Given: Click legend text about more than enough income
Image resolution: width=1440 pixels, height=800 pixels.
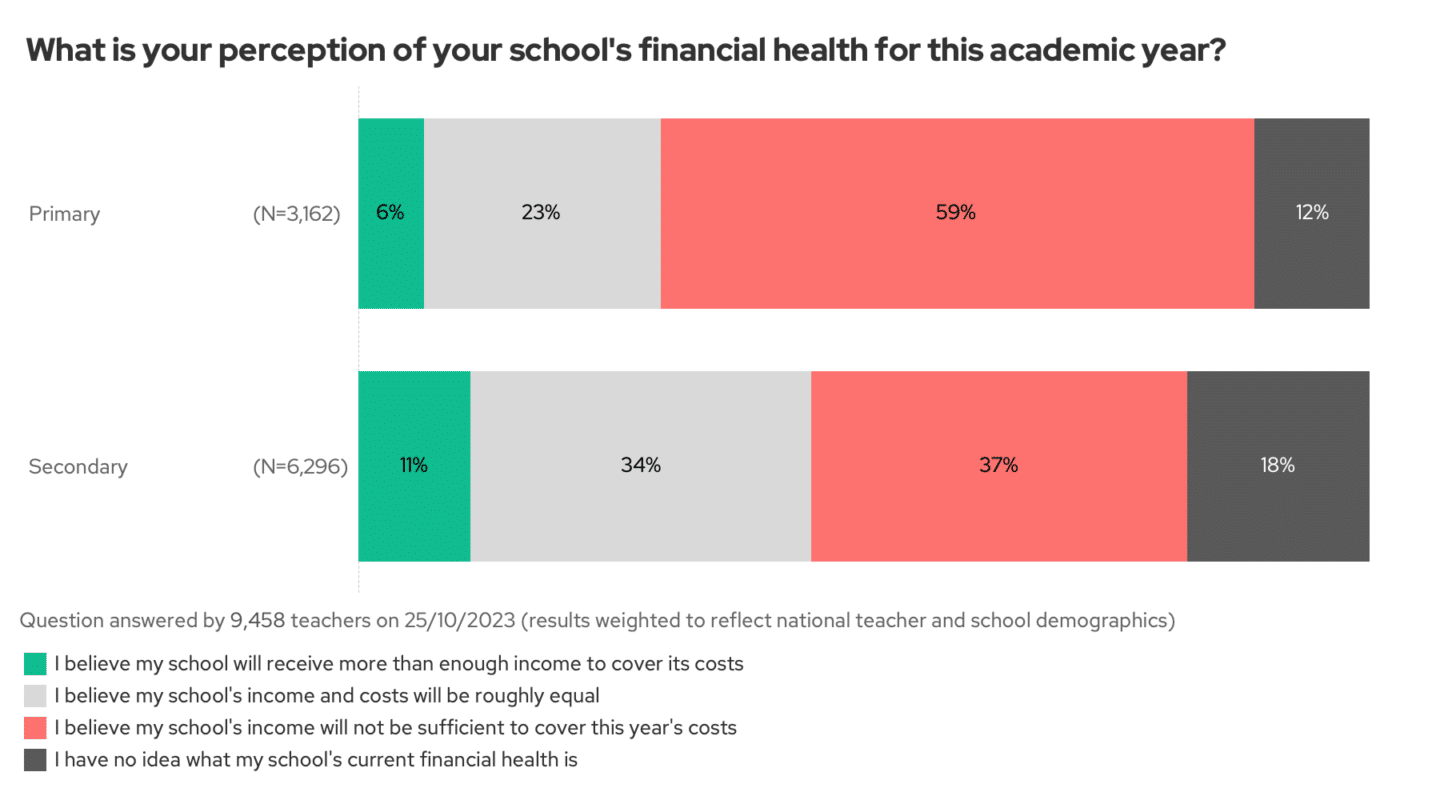Looking at the screenshot, I should pyautogui.click(x=398, y=663).
